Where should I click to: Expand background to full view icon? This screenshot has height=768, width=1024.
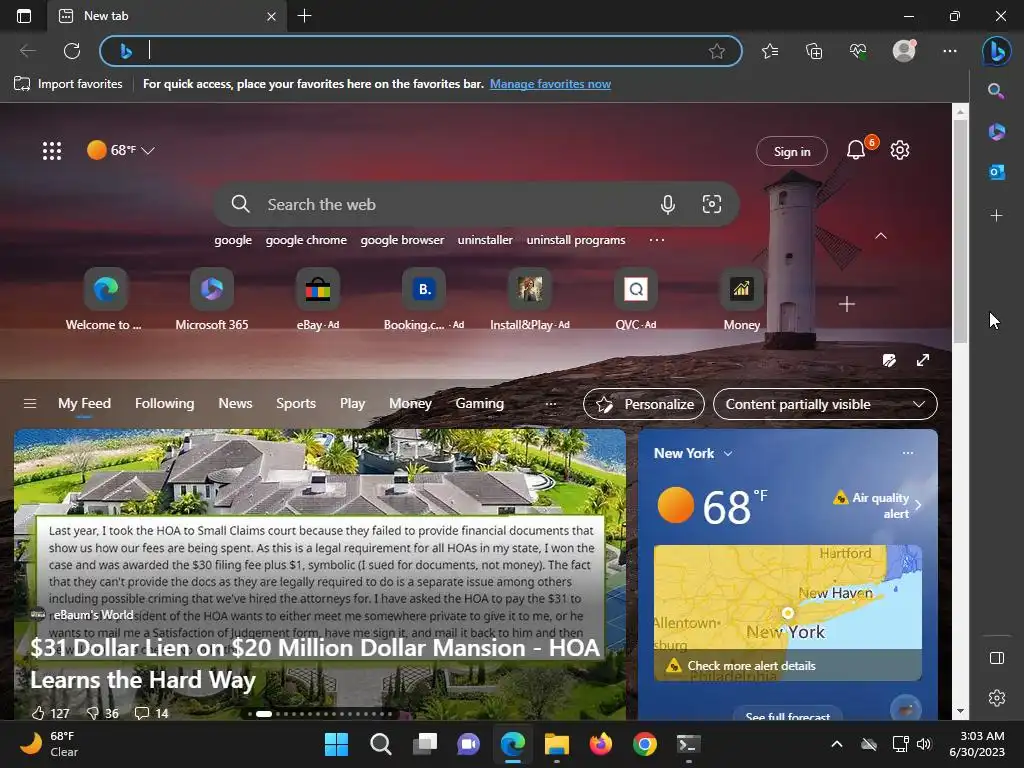click(923, 360)
